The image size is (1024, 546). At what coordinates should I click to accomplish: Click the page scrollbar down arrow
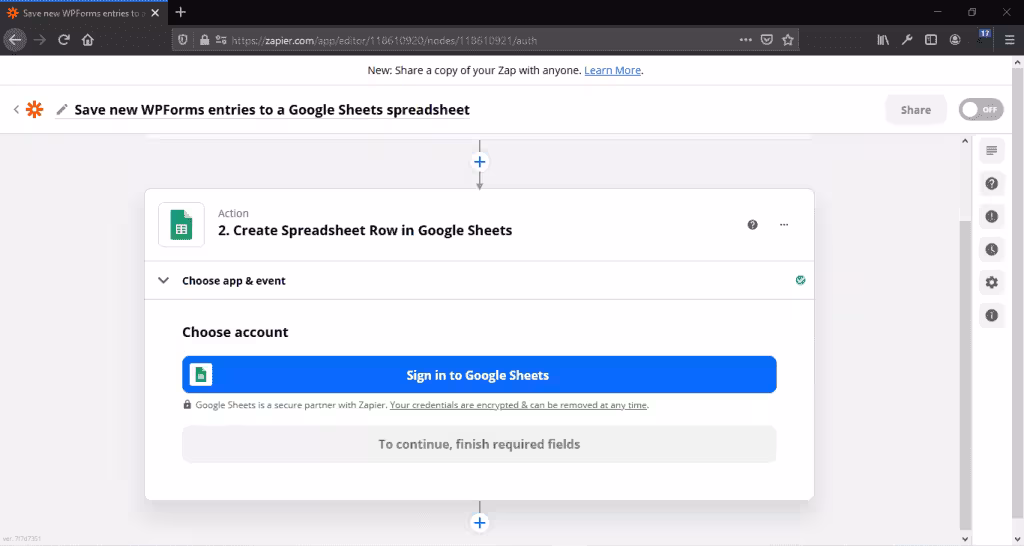coord(1017,539)
